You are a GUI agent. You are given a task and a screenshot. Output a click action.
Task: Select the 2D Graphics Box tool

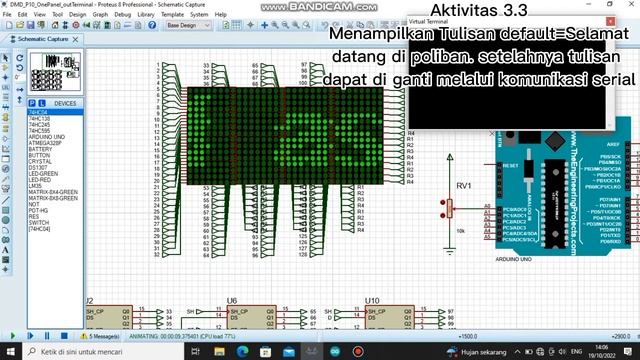tap(5, 210)
